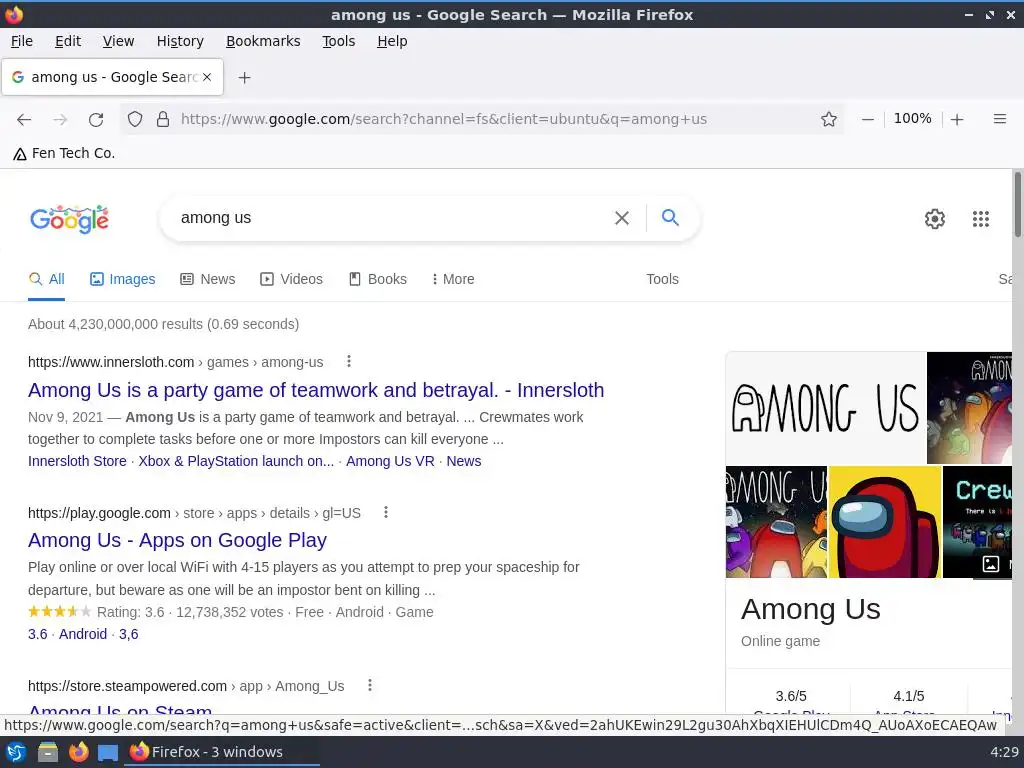Open the search Tools button

(662, 280)
